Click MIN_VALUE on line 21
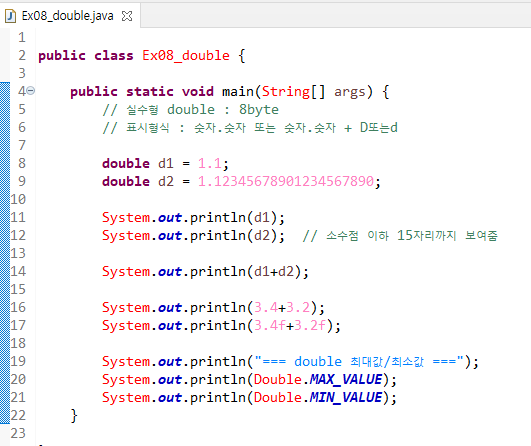The image size is (531, 446). tap(346, 397)
